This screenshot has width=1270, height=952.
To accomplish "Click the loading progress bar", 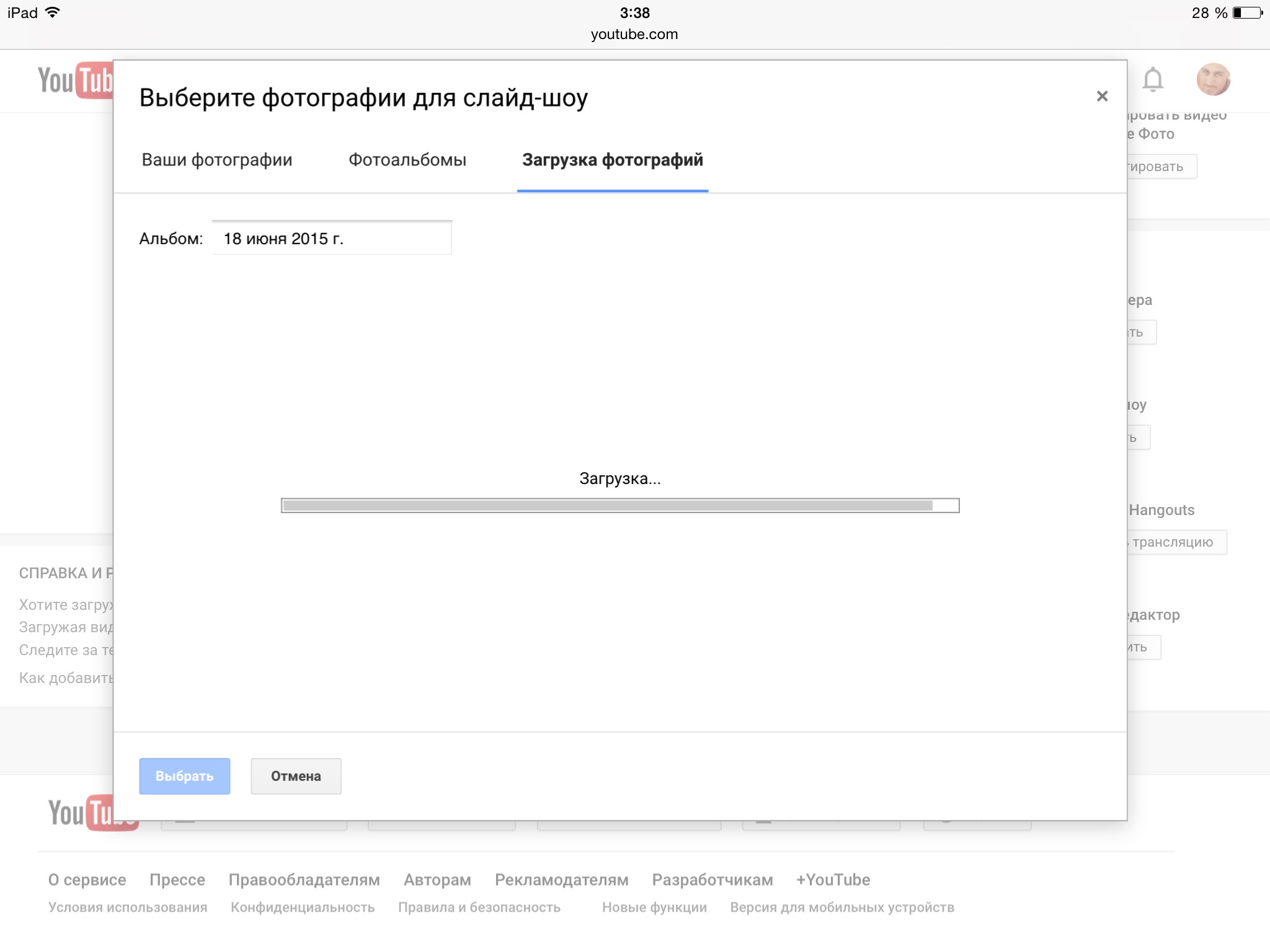I will click(x=619, y=506).
